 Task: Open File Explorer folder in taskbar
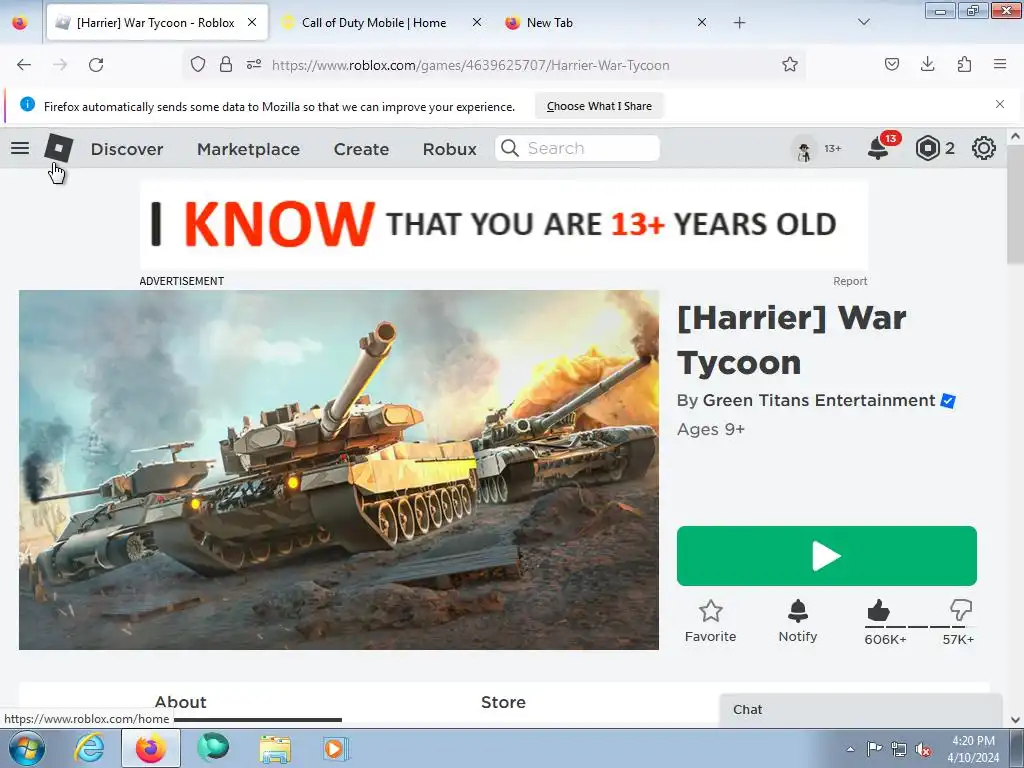tap(275, 748)
